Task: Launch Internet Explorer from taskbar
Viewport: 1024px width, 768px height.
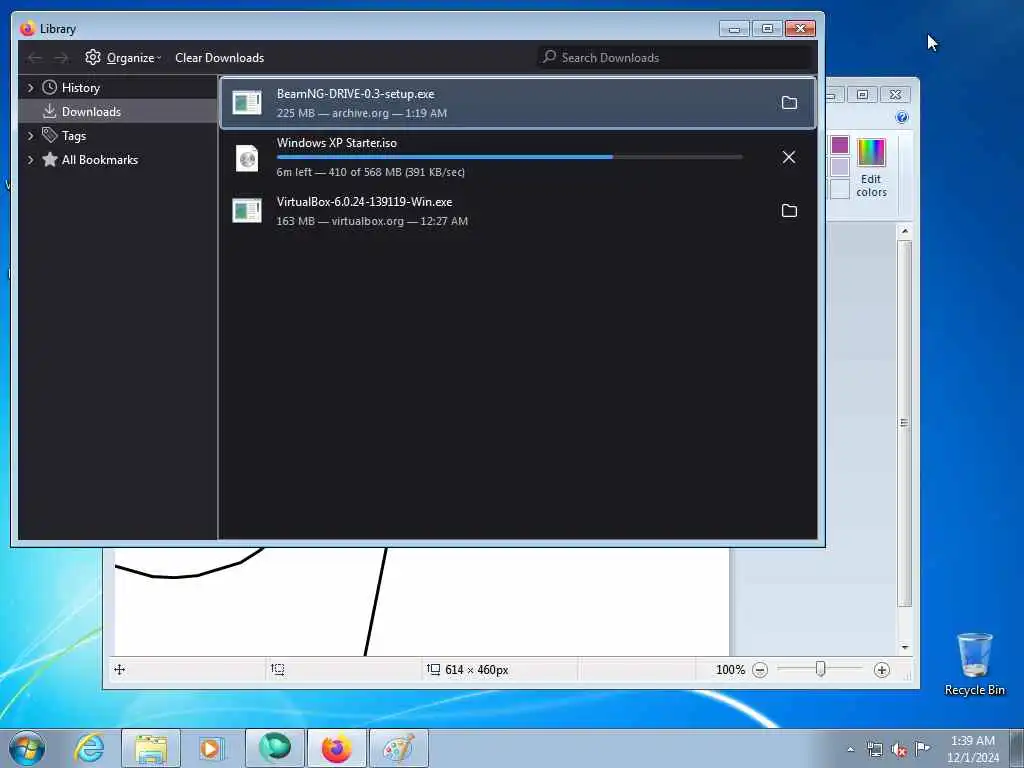Action: pyautogui.click(x=89, y=748)
